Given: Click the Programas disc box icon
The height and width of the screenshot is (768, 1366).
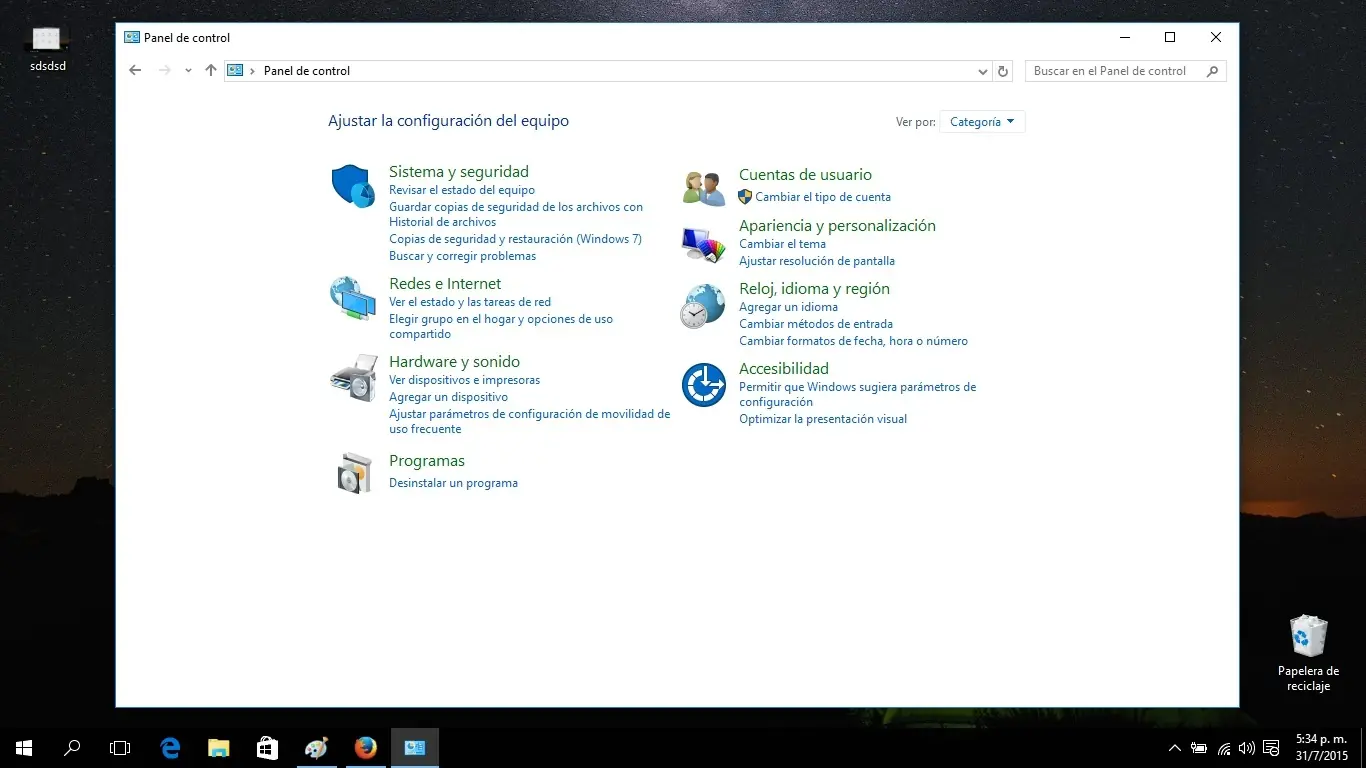Looking at the screenshot, I should (353, 472).
